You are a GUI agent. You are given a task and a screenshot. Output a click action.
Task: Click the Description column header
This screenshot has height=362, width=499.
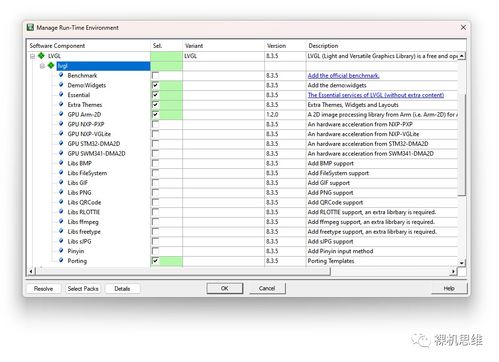click(386, 46)
